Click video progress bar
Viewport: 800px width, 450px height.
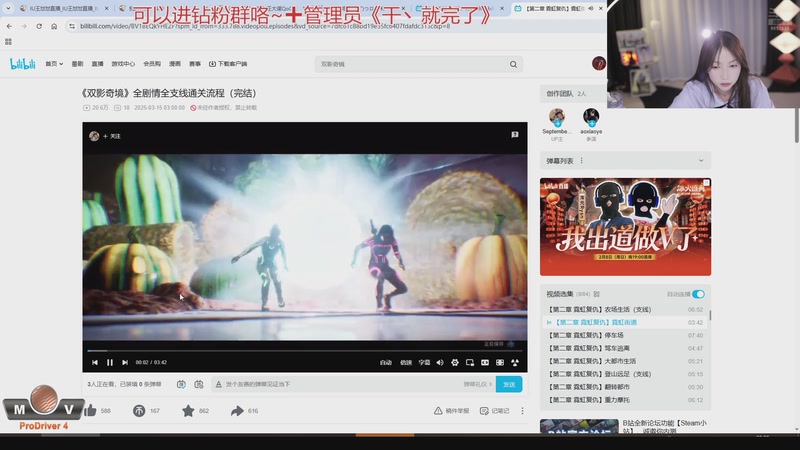pos(305,351)
